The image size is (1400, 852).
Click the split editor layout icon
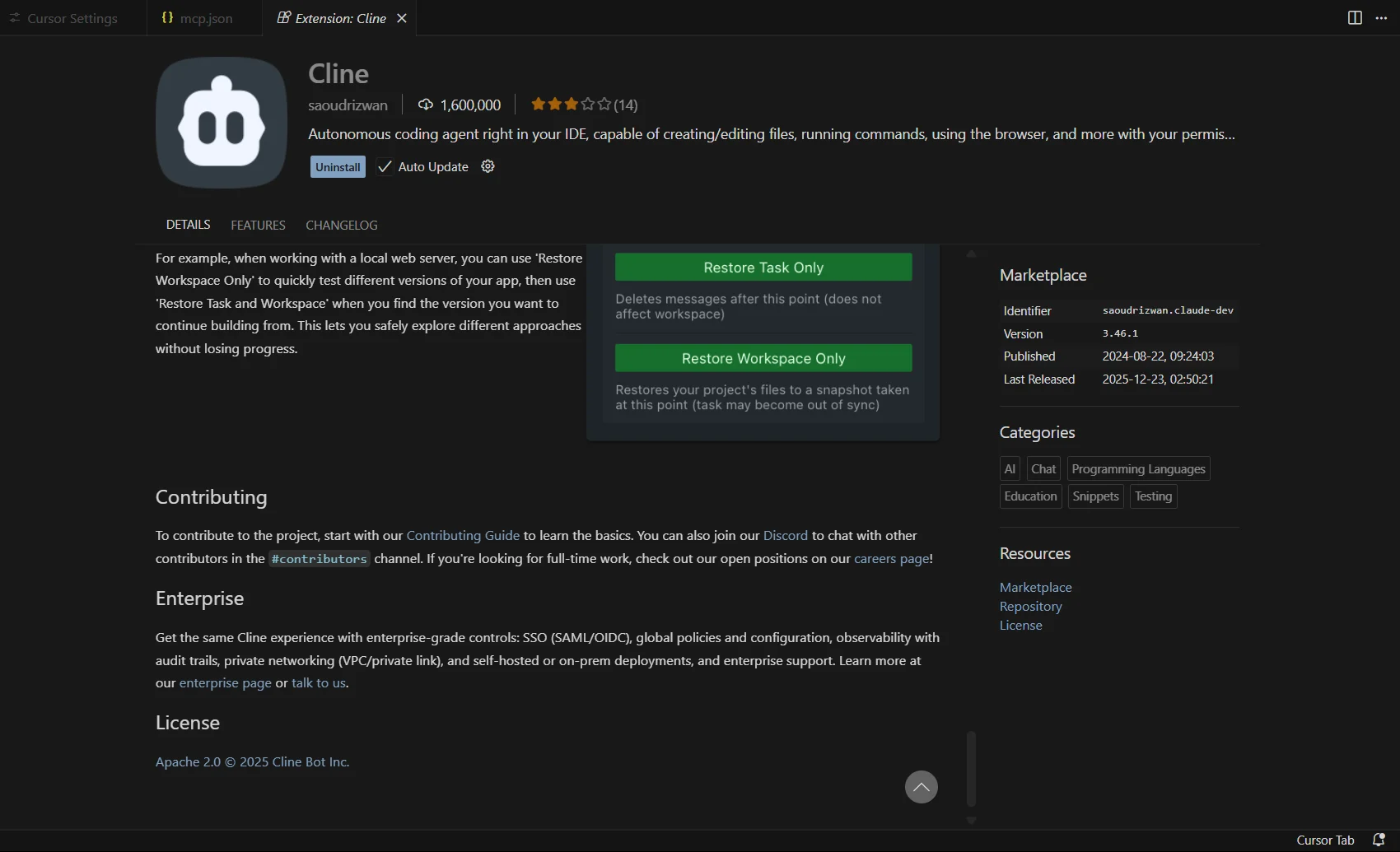pyautogui.click(x=1354, y=18)
